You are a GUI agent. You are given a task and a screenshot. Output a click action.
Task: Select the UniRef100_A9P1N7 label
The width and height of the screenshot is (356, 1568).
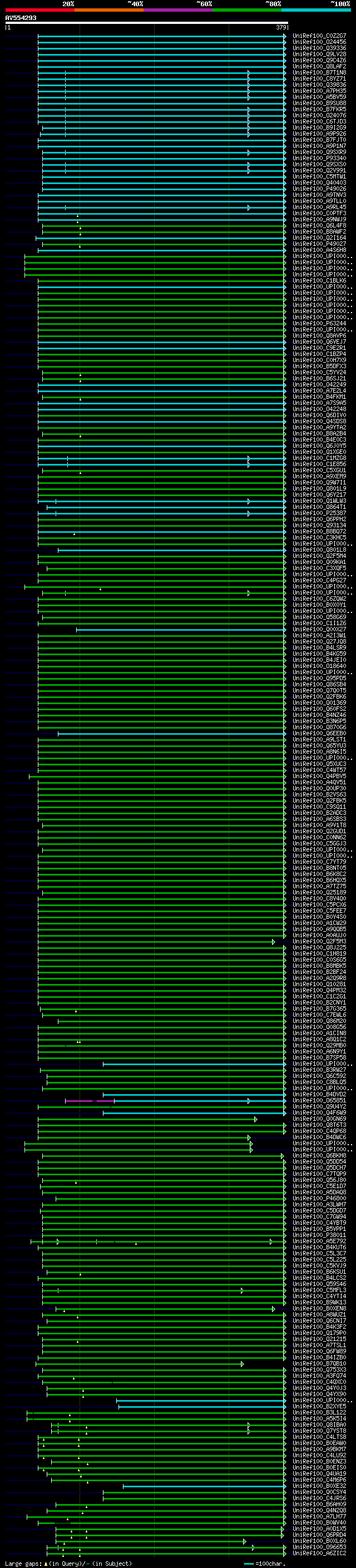point(319,146)
